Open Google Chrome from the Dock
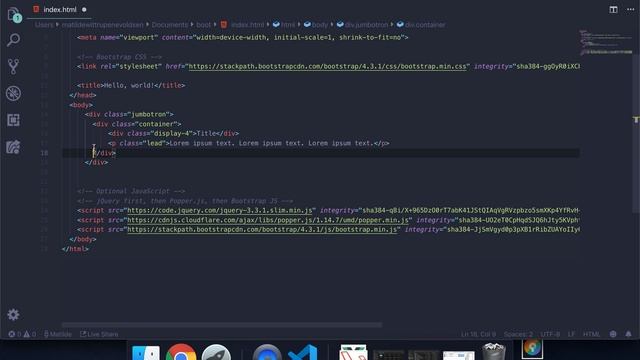The image size is (640, 360). click(x=181, y=352)
